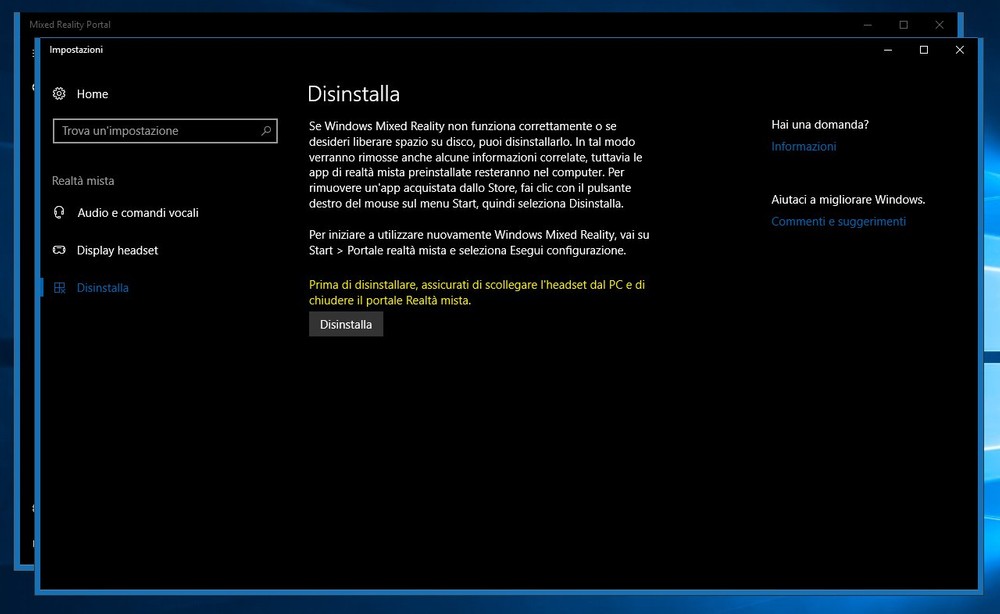Click the headphone icon for Audio settings
Image resolution: width=1000 pixels, height=614 pixels.
point(59,212)
